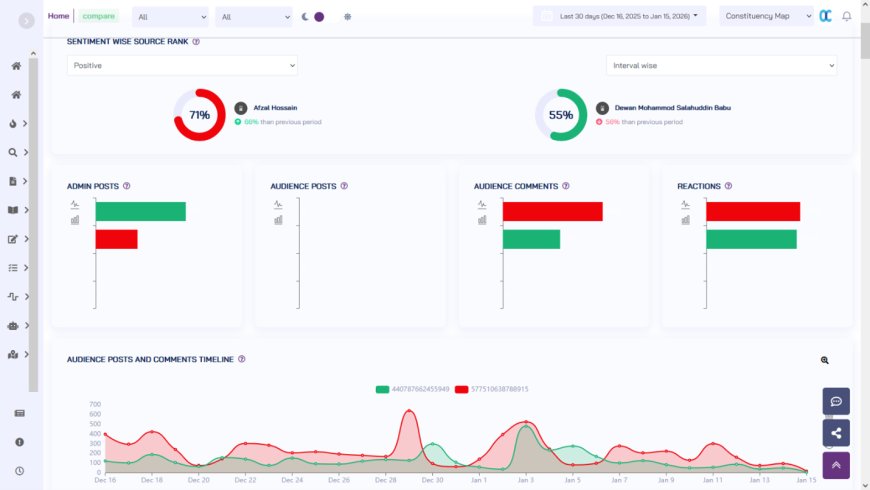The width and height of the screenshot is (870, 490).
Task: Switch Reactions to bar chart view
Action: point(685,220)
